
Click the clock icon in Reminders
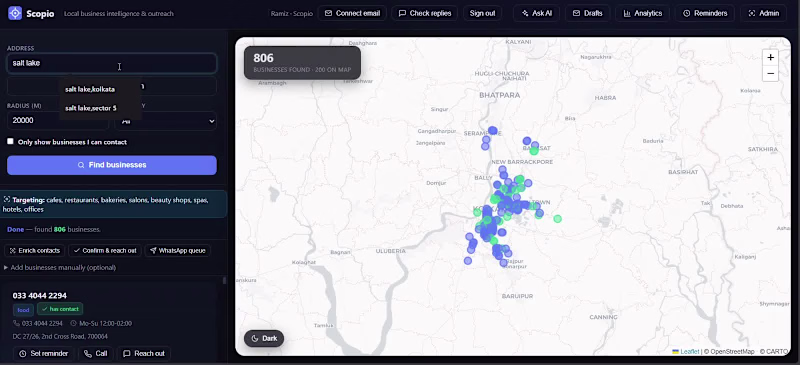tap(686, 13)
